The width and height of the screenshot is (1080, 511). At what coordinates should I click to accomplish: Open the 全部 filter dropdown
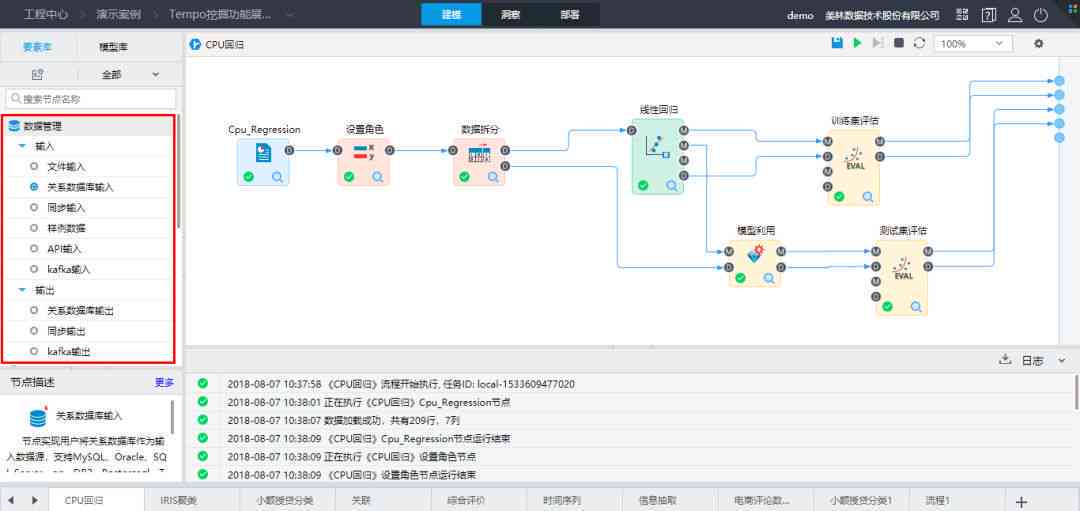click(x=130, y=74)
